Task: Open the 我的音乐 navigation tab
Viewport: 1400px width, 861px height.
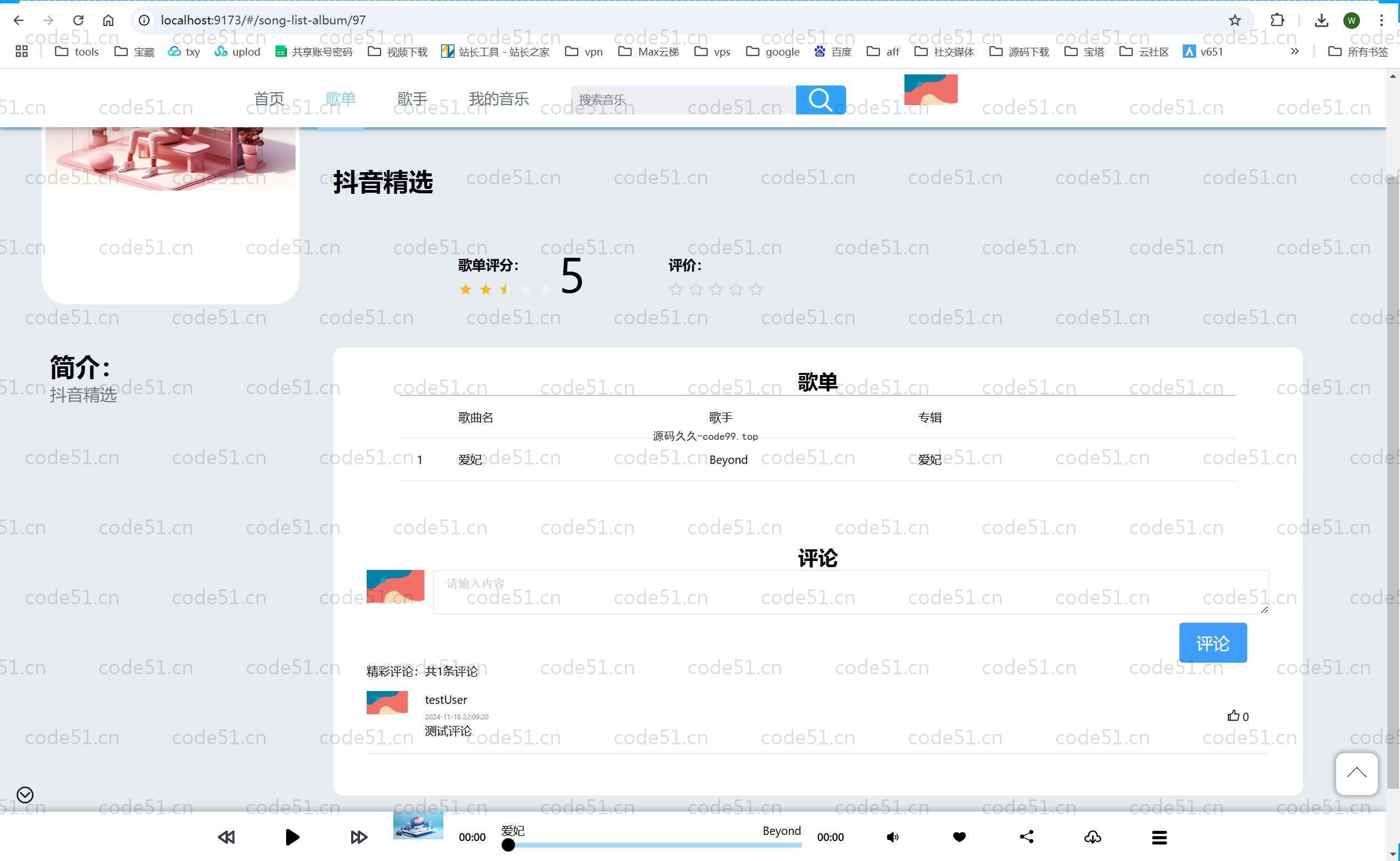Action: [499, 98]
